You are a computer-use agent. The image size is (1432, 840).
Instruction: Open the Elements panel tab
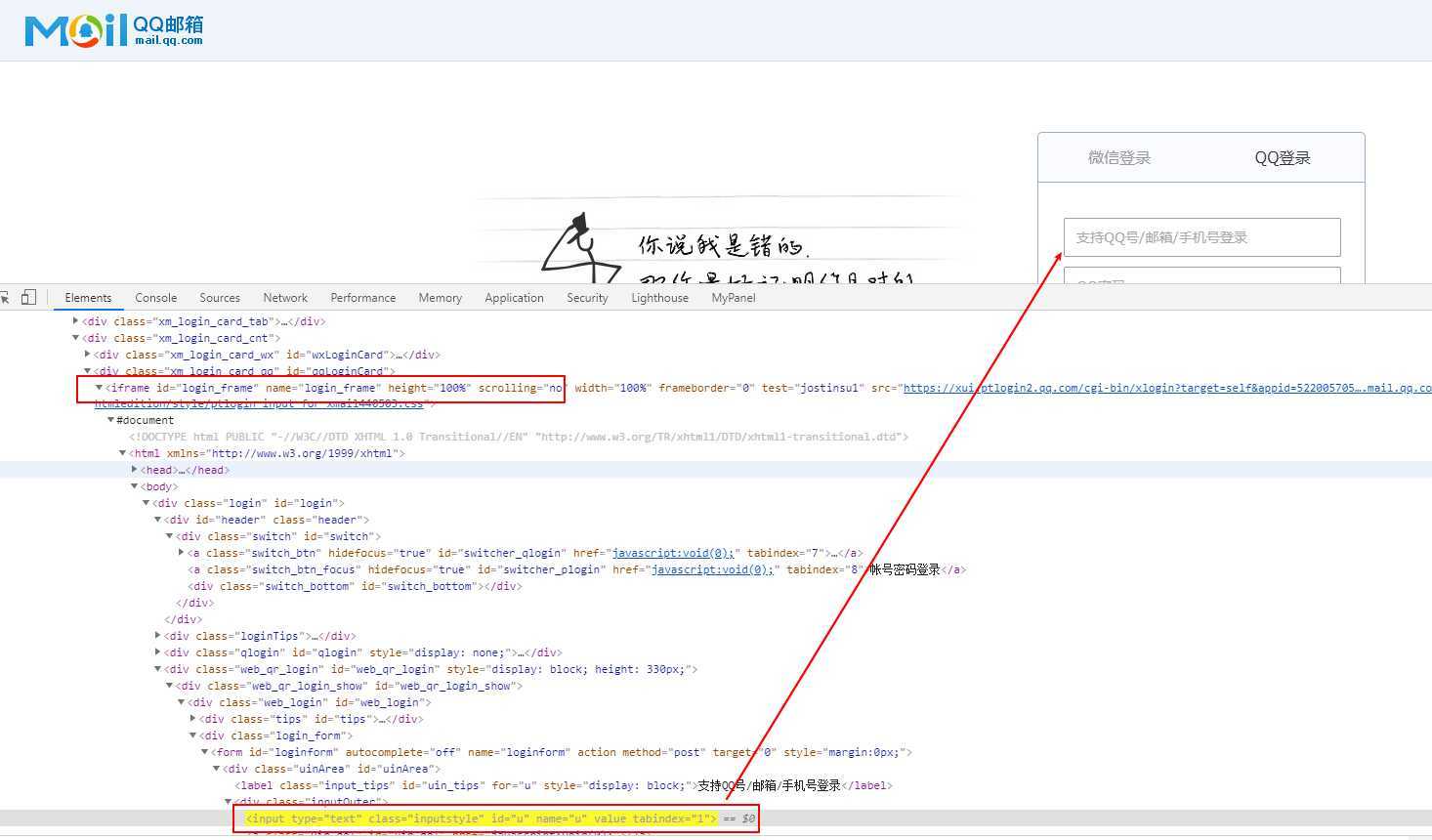pos(88,298)
